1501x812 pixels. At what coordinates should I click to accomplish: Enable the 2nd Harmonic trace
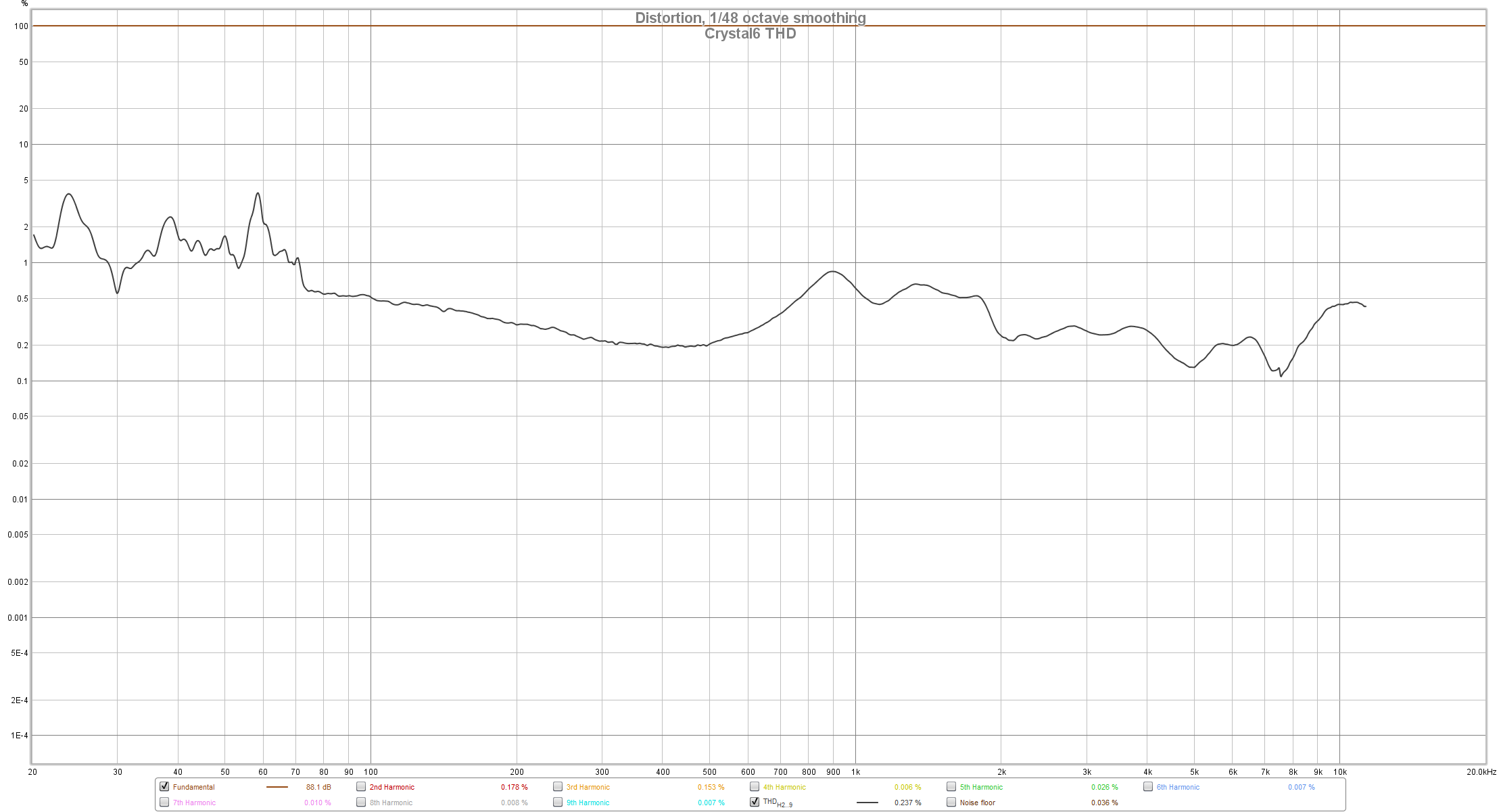point(361,786)
